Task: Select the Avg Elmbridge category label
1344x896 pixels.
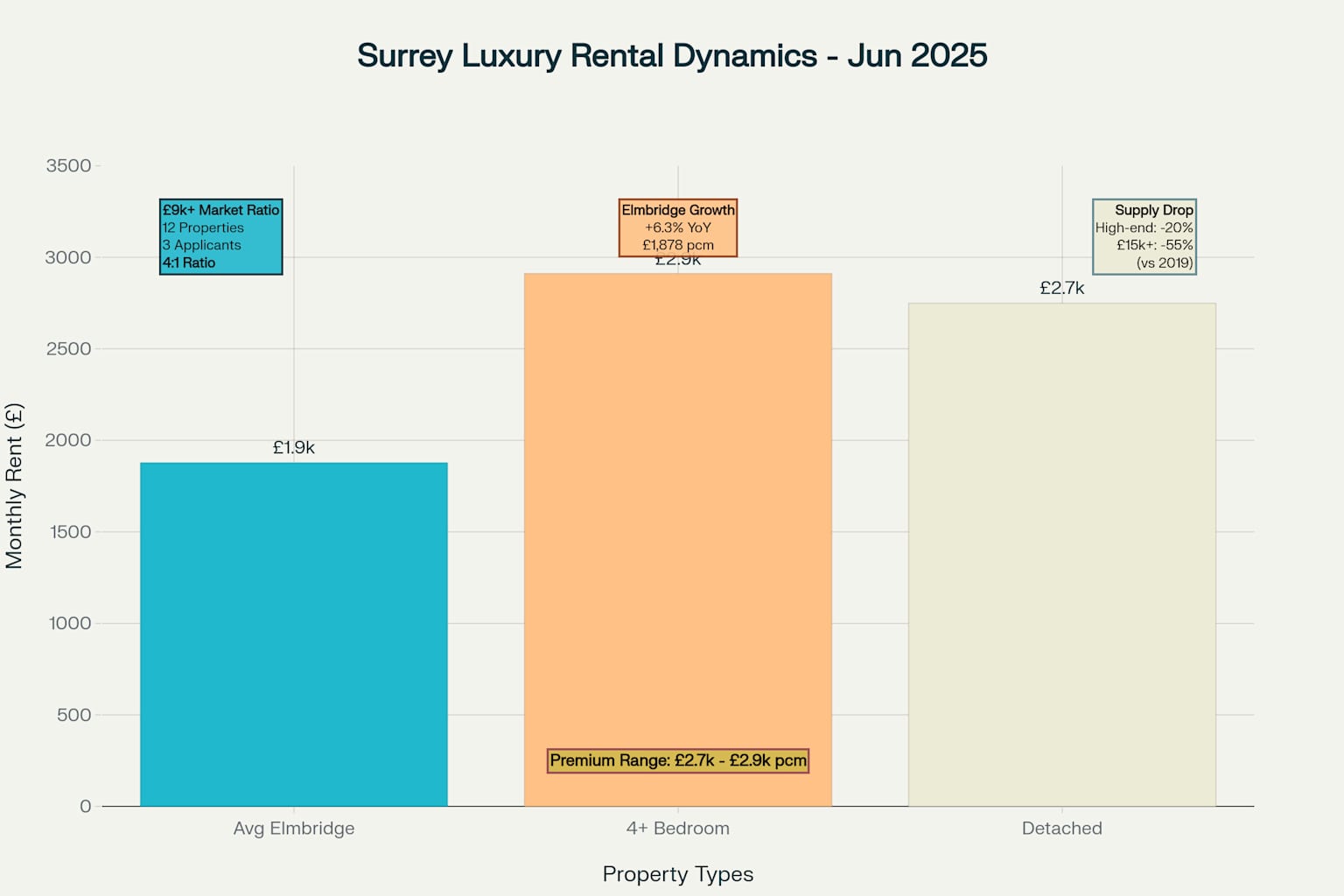Action: tap(293, 828)
